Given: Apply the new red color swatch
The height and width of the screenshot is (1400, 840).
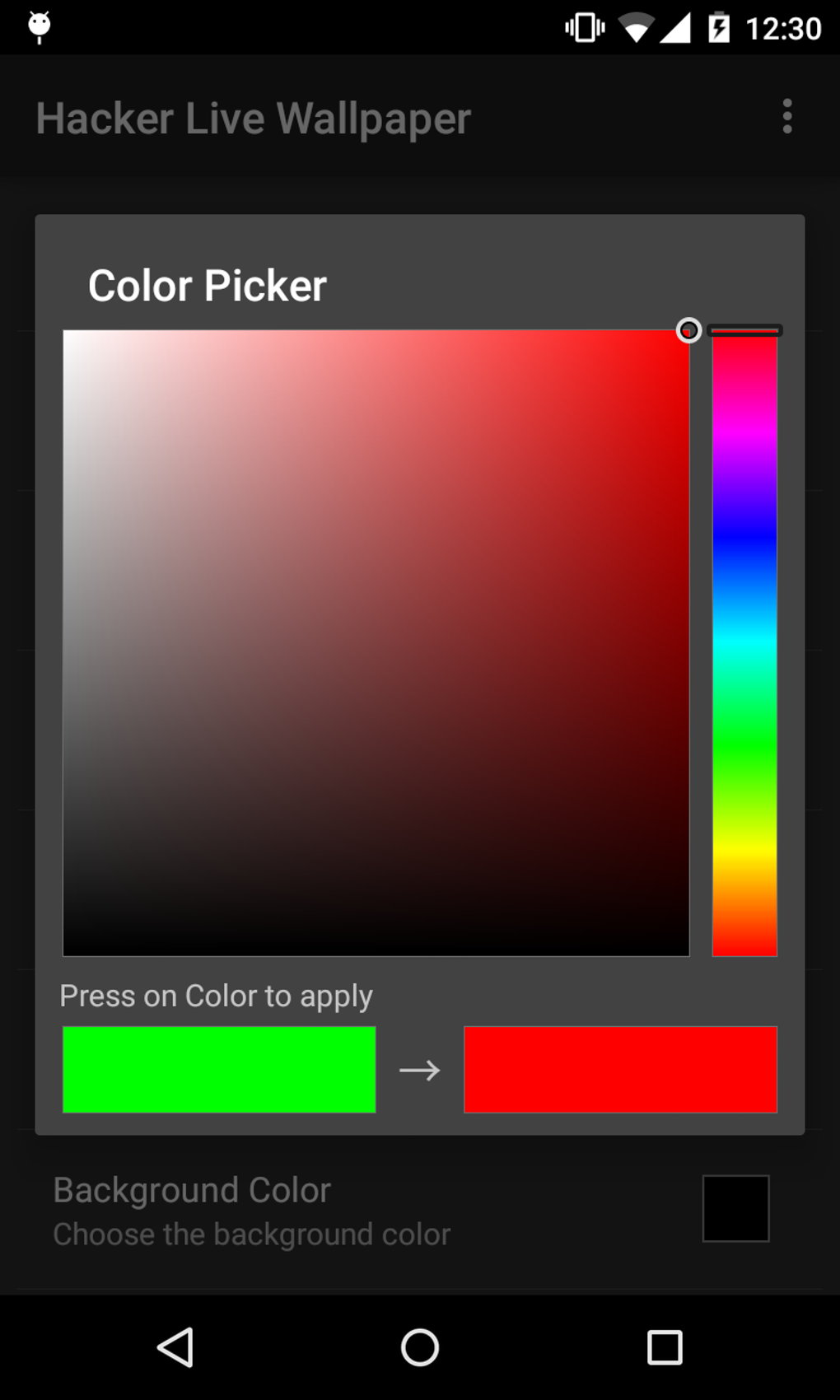Looking at the screenshot, I should coord(620,1069).
